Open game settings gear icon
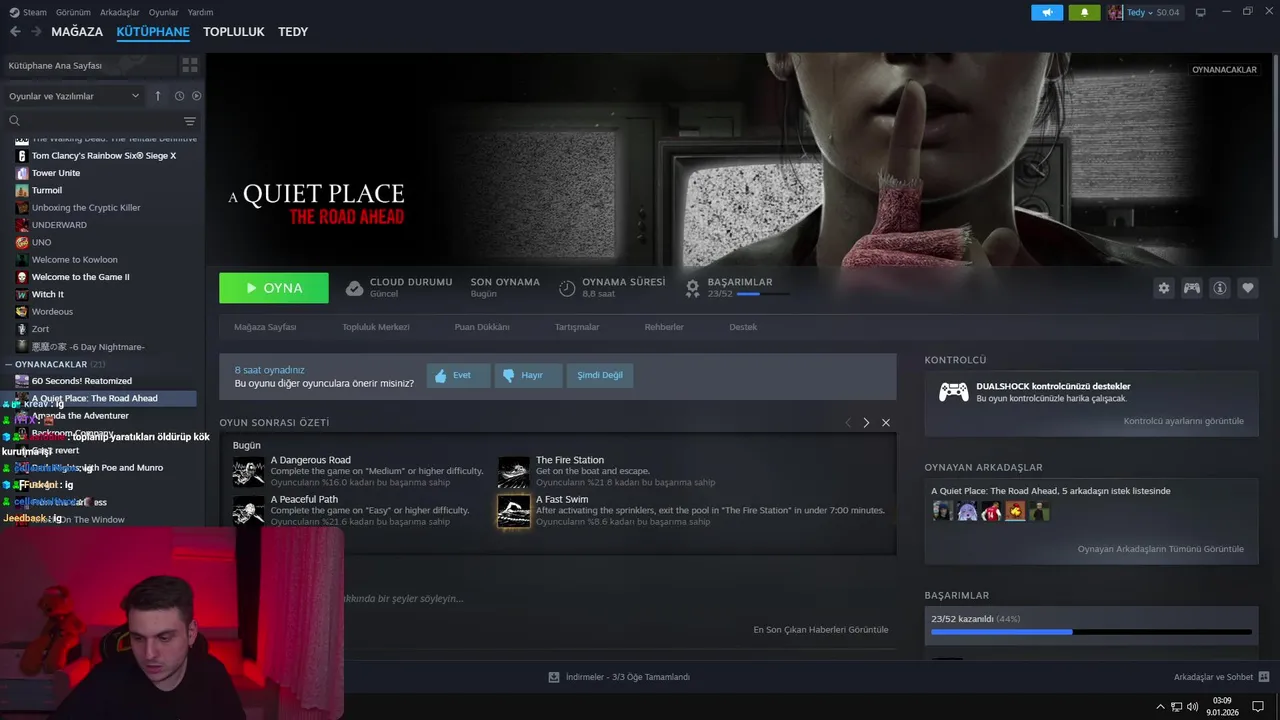 tap(1164, 288)
